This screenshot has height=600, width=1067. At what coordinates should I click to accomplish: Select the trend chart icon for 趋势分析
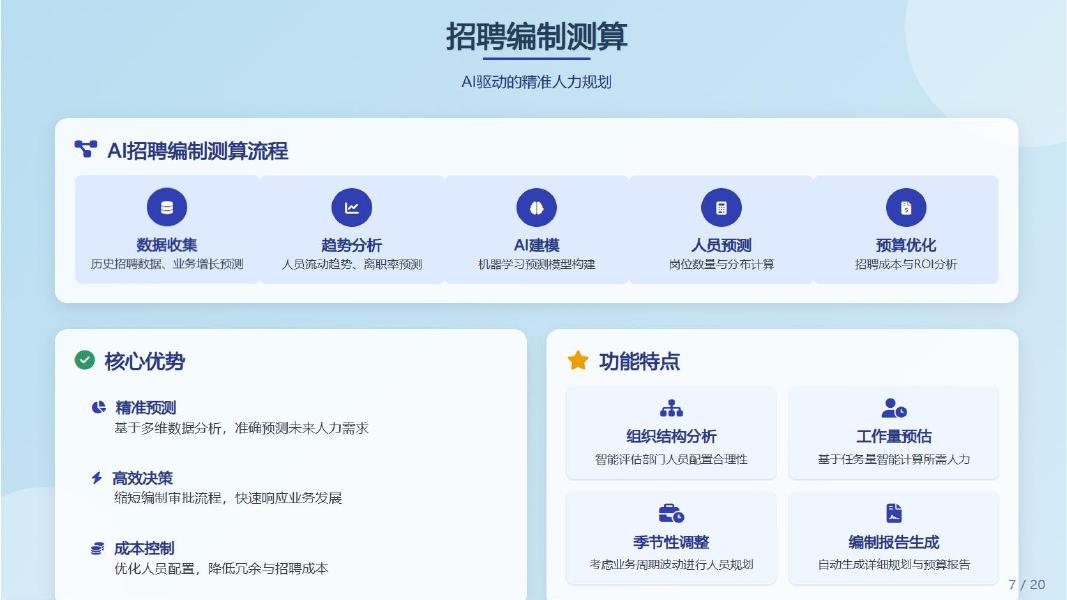tap(352, 206)
